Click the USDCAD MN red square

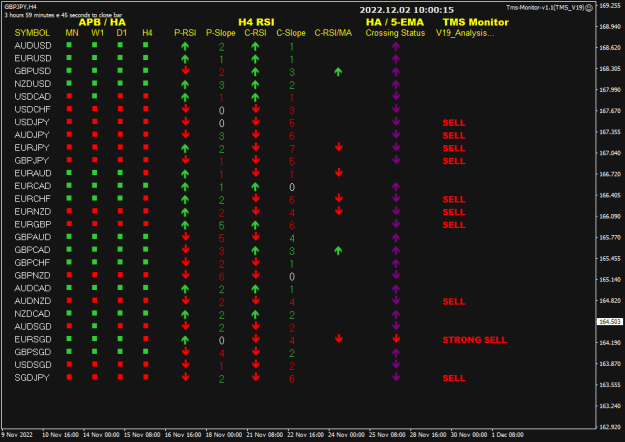[x=69, y=96]
